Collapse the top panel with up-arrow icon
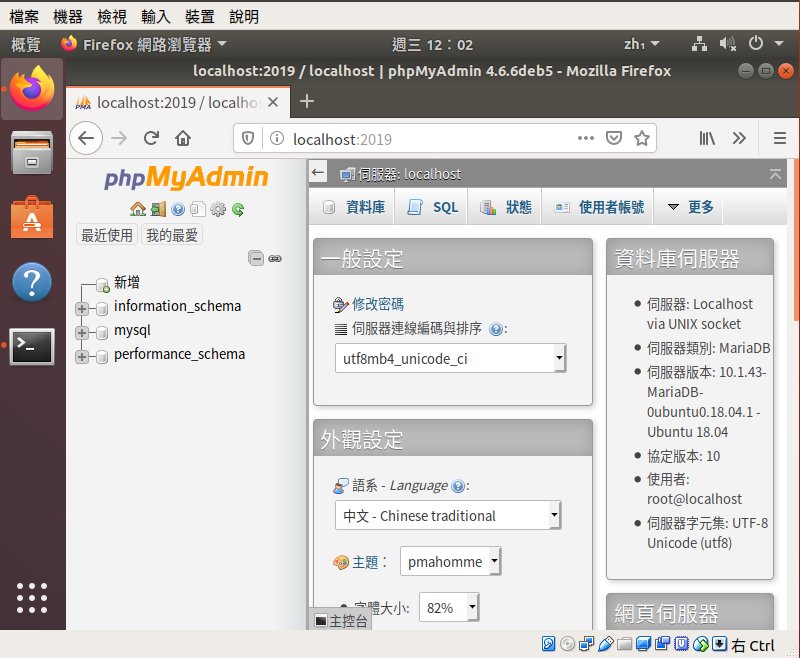 tap(775, 174)
